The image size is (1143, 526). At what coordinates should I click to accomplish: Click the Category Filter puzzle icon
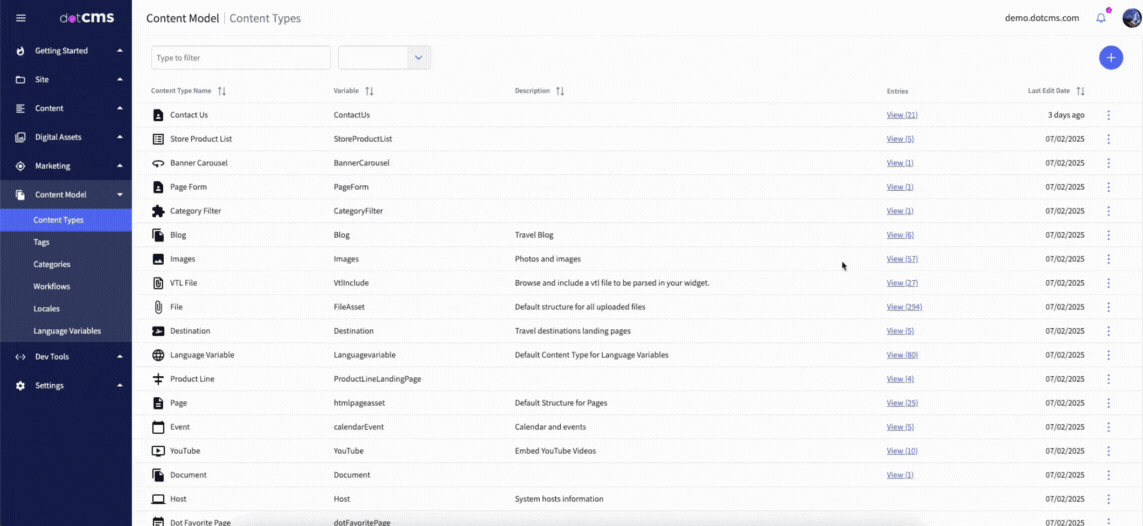[158, 211]
